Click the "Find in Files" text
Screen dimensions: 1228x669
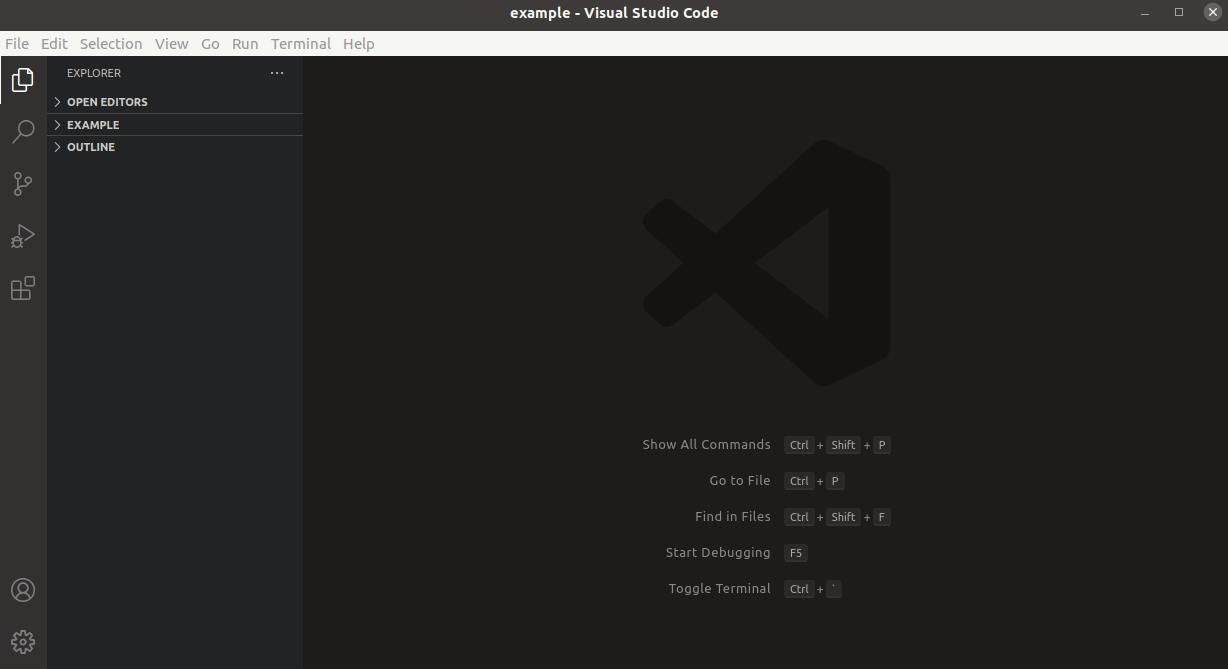pos(733,517)
